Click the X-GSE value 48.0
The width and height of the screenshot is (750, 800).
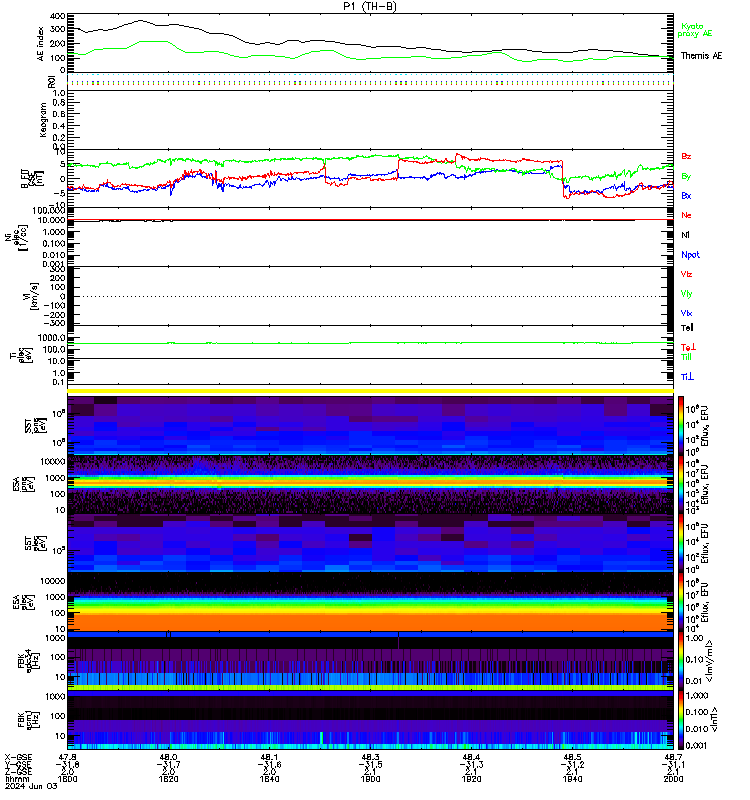click(168, 757)
